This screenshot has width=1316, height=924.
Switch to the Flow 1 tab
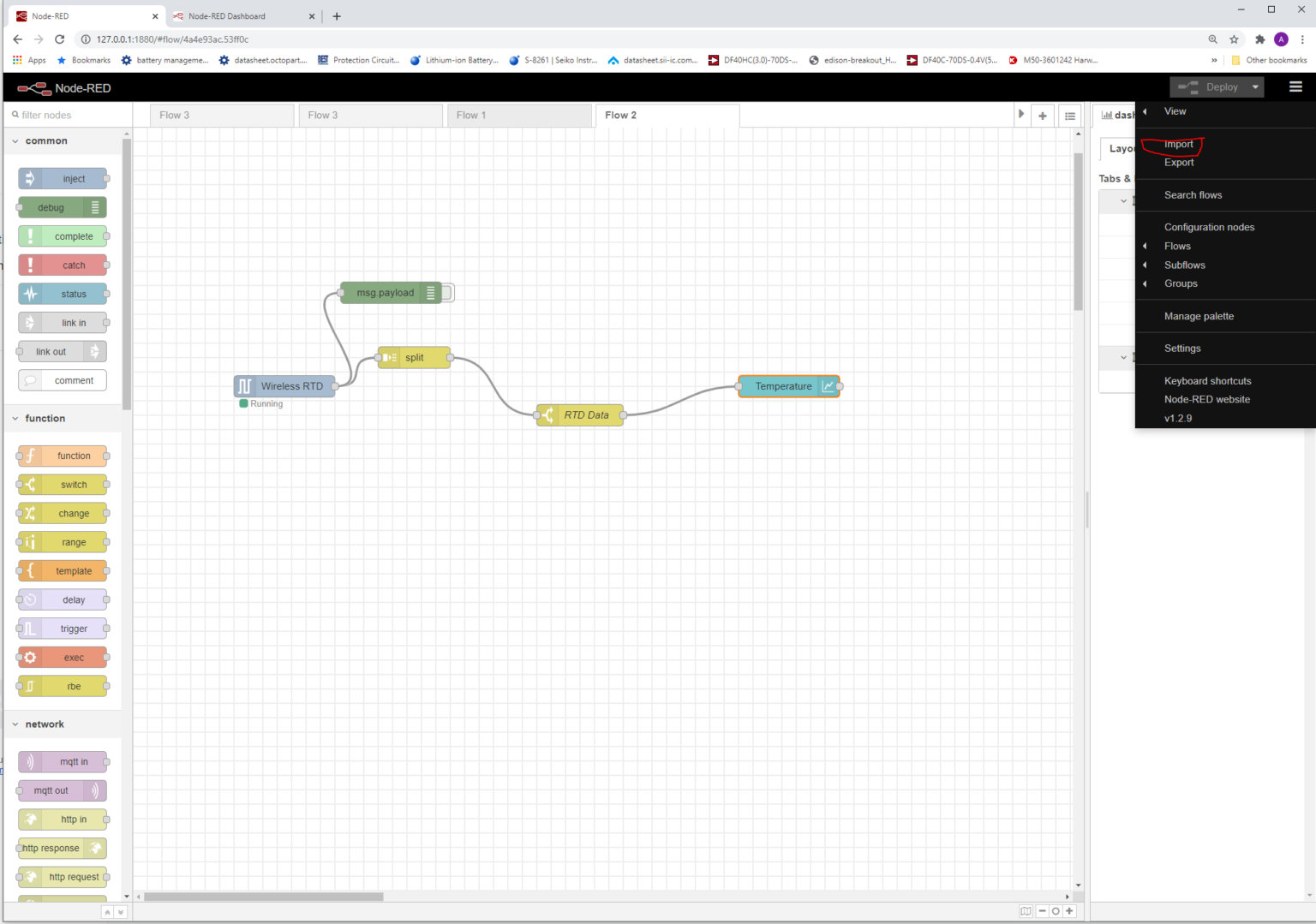click(519, 116)
